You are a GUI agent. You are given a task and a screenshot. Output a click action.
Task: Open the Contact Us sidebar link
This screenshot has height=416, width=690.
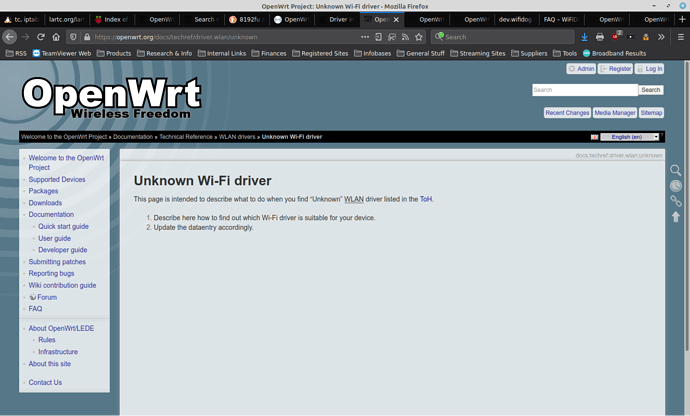pyautogui.click(x=45, y=382)
